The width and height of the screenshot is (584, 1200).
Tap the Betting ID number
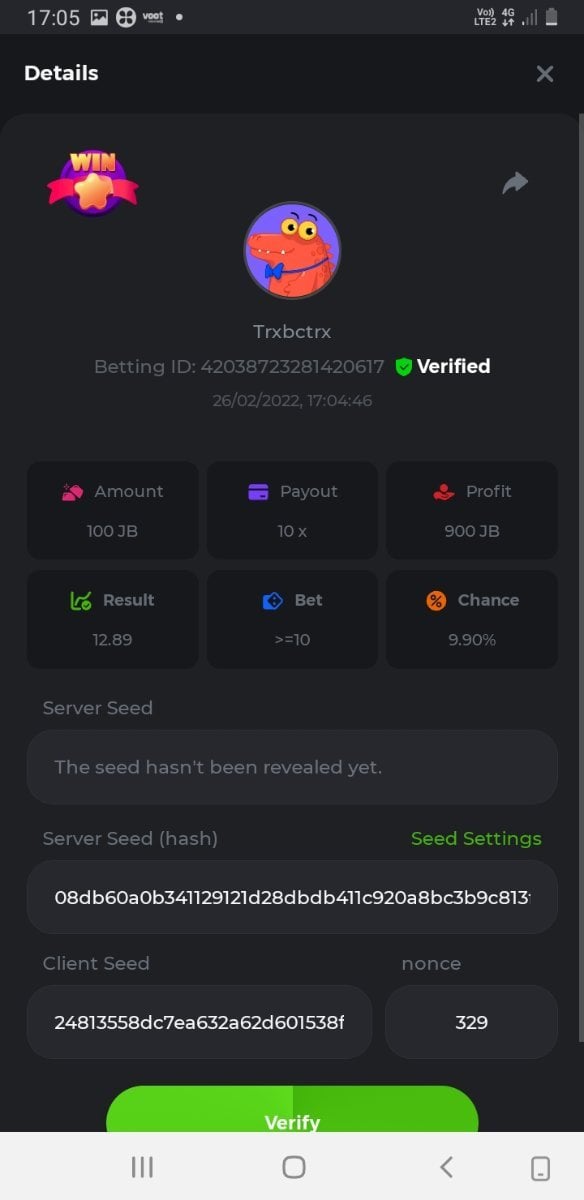pos(292,367)
